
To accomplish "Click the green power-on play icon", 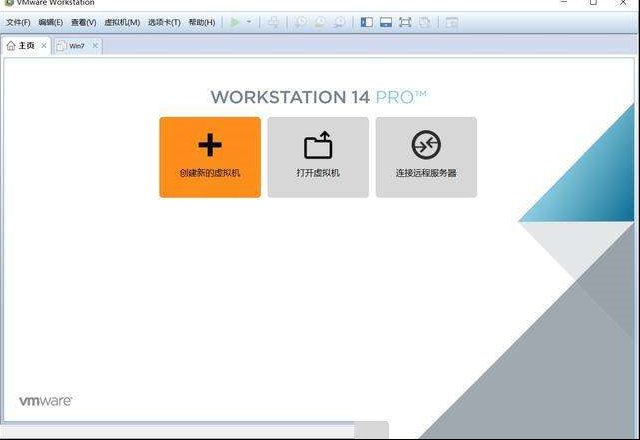I will (x=235, y=22).
